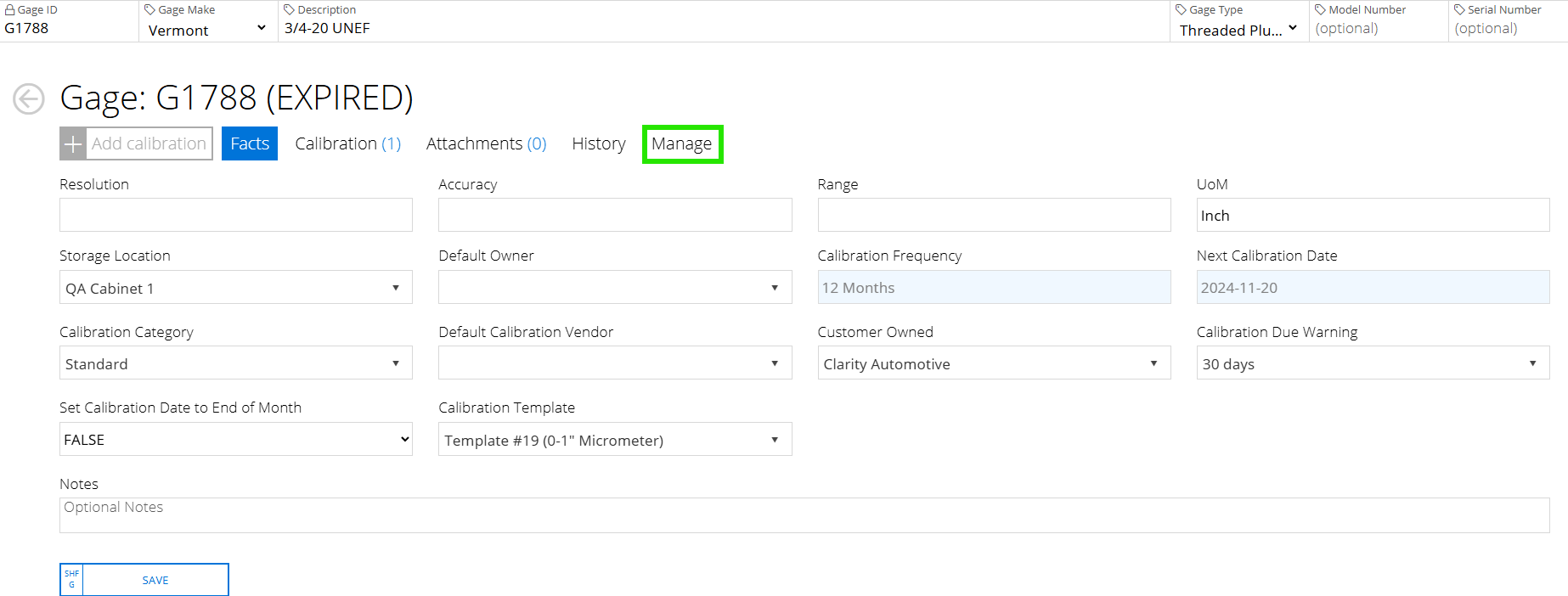
Task: Click the SAVE button
Action: coord(144,580)
